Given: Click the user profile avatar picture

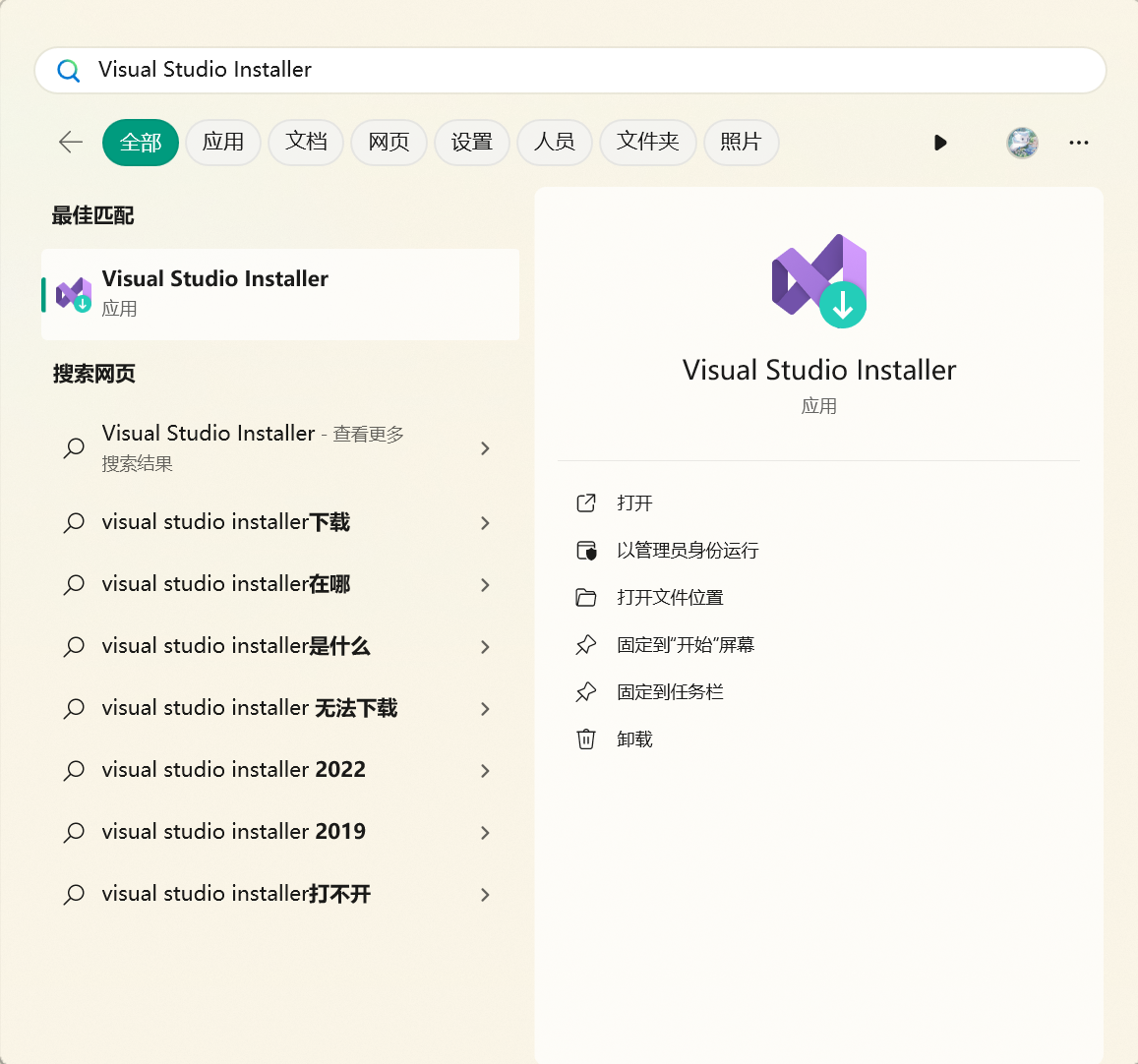Looking at the screenshot, I should pos(1022,143).
